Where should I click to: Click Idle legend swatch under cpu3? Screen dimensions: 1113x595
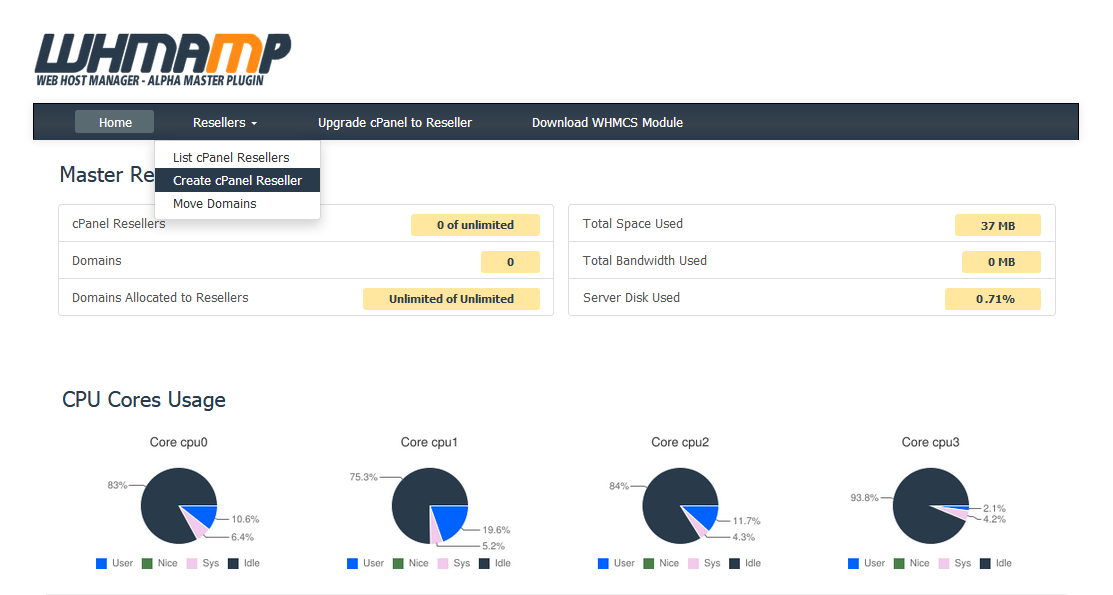(985, 563)
